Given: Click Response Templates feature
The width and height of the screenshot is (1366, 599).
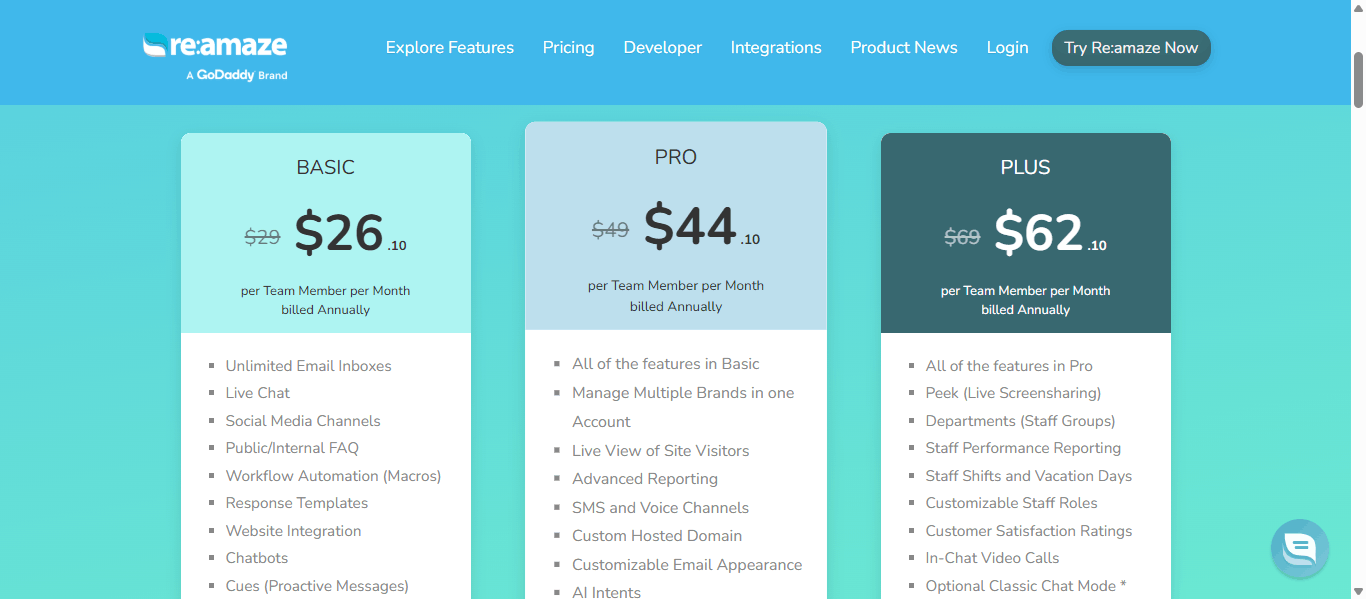Looking at the screenshot, I should coord(297,503).
